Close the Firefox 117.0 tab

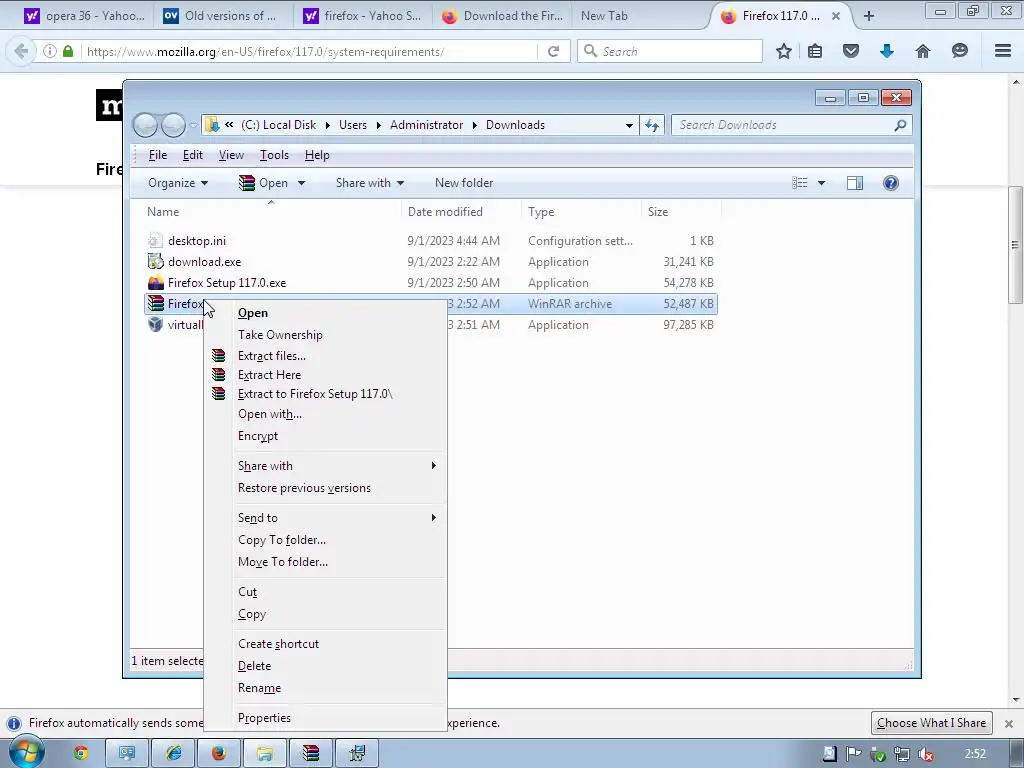click(835, 16)
